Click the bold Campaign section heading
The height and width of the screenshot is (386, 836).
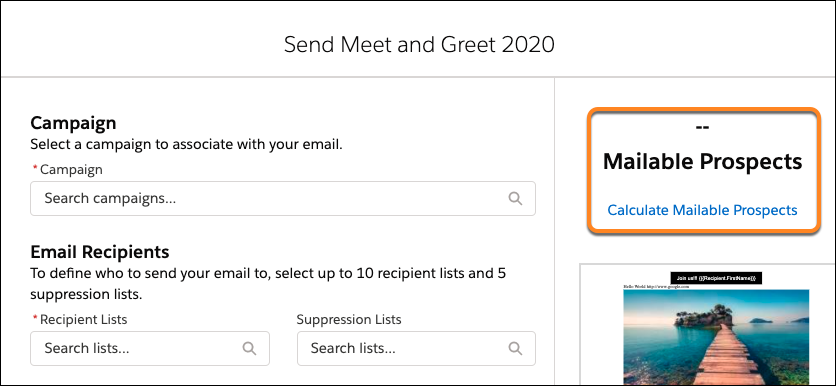(73, 123)
